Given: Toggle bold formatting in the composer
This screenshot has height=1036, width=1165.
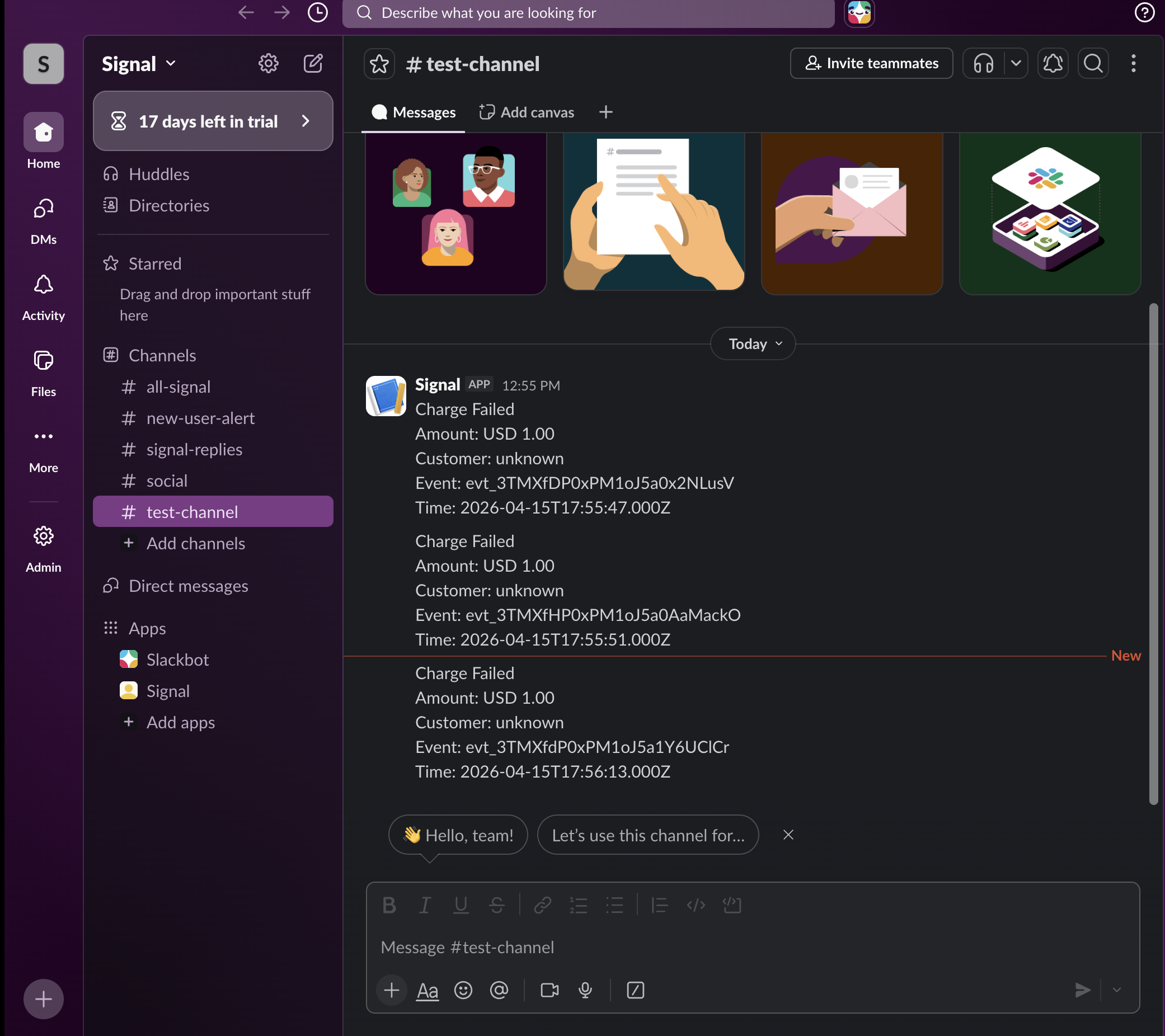Looking at the screenshot, I should tap(389, 905).
